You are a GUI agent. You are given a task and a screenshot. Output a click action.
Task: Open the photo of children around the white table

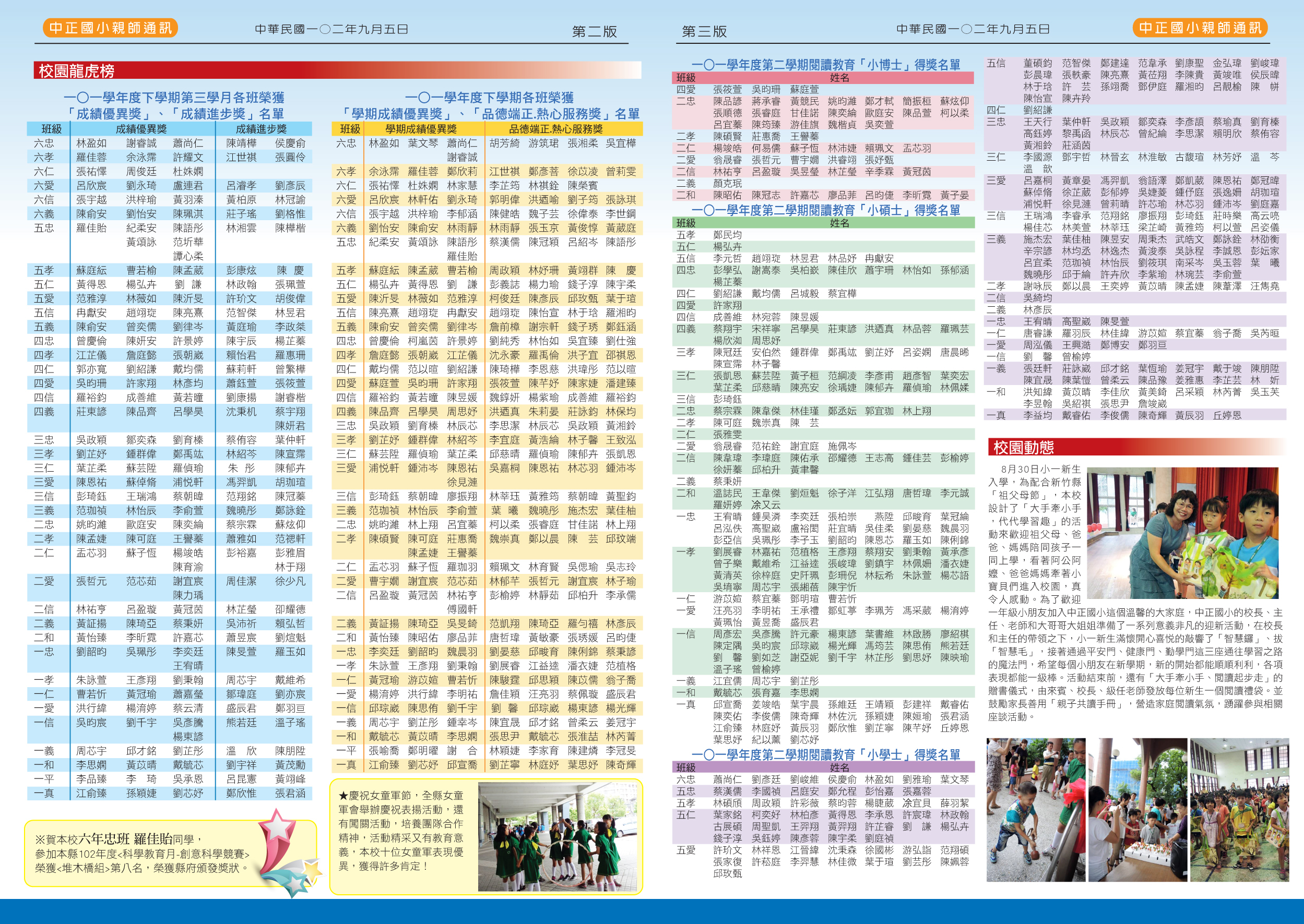click(x=1138, y=810)
